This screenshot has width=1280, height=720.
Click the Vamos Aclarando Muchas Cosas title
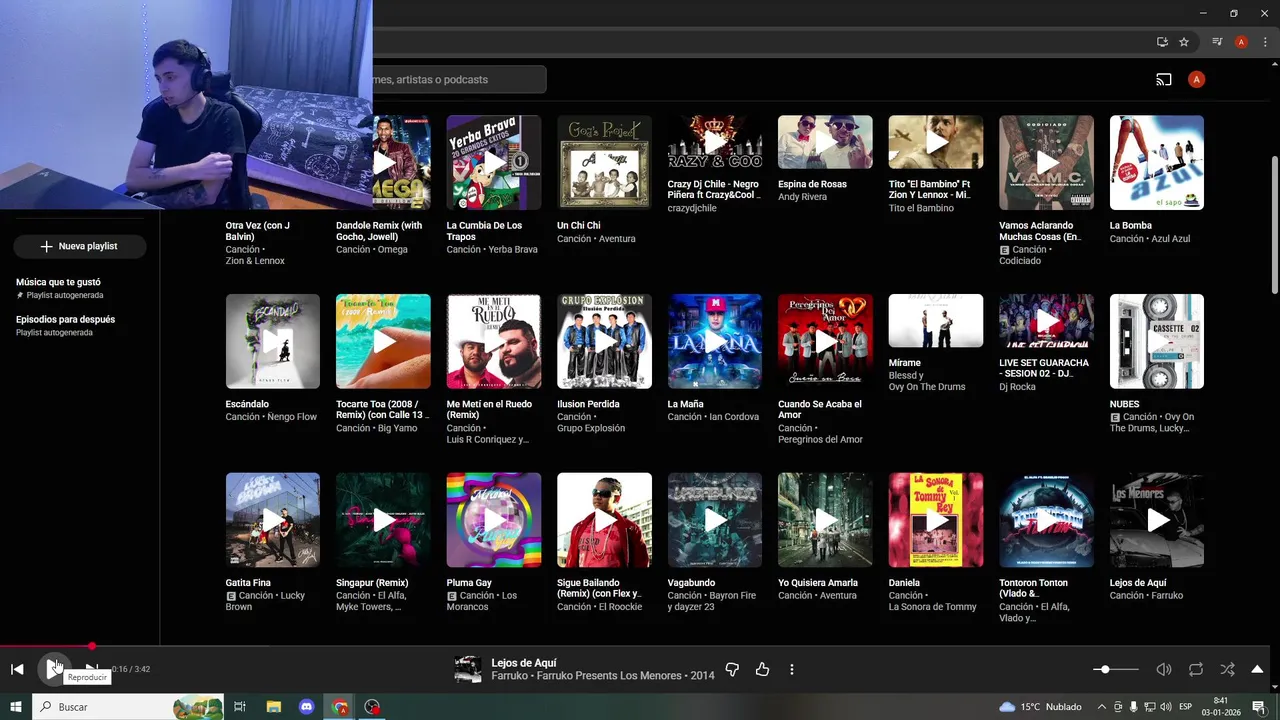(x=1040, y=231)
